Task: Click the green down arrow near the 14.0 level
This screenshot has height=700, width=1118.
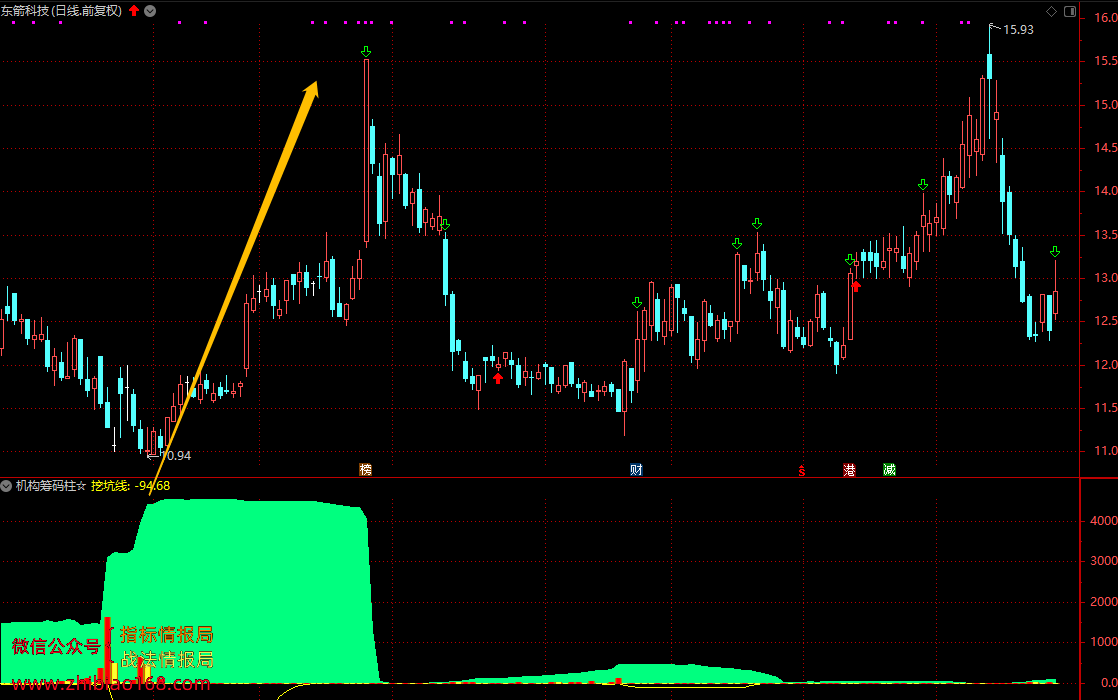Action: pos(923,185)
